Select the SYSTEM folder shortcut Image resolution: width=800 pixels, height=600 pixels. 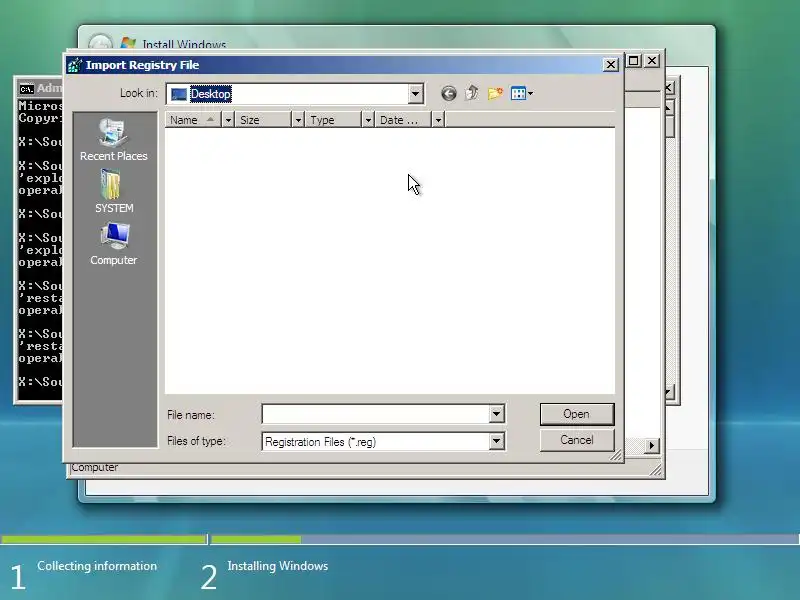pyautogui.click(x=113, y=192)
